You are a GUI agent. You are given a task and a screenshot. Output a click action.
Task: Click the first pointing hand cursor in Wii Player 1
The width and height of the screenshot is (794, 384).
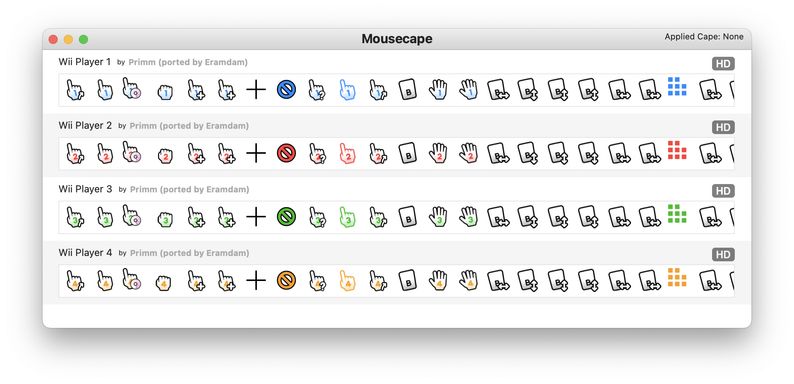(74, 90)
